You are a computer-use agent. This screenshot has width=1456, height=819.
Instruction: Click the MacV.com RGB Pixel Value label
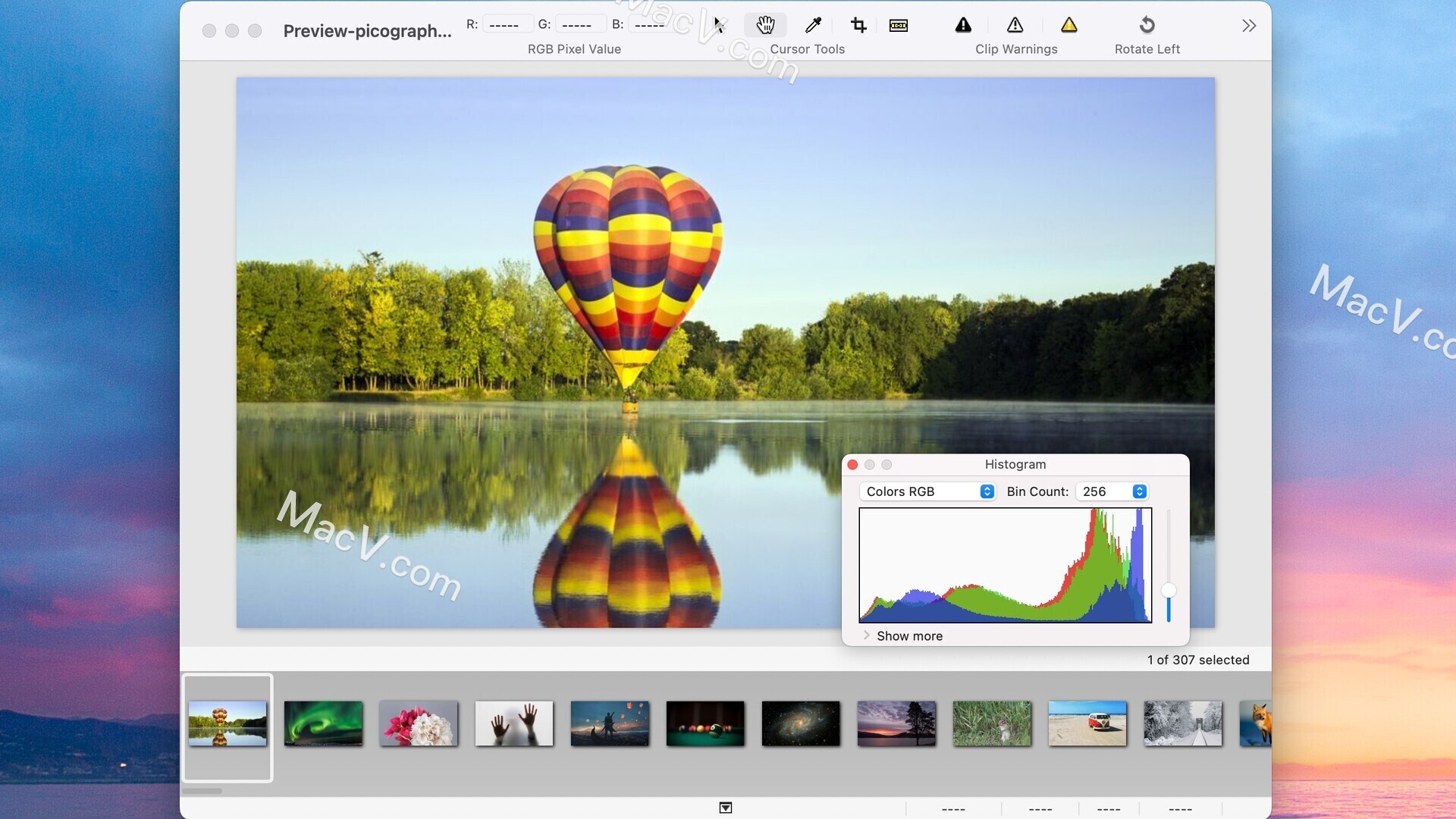coord(574,49)
